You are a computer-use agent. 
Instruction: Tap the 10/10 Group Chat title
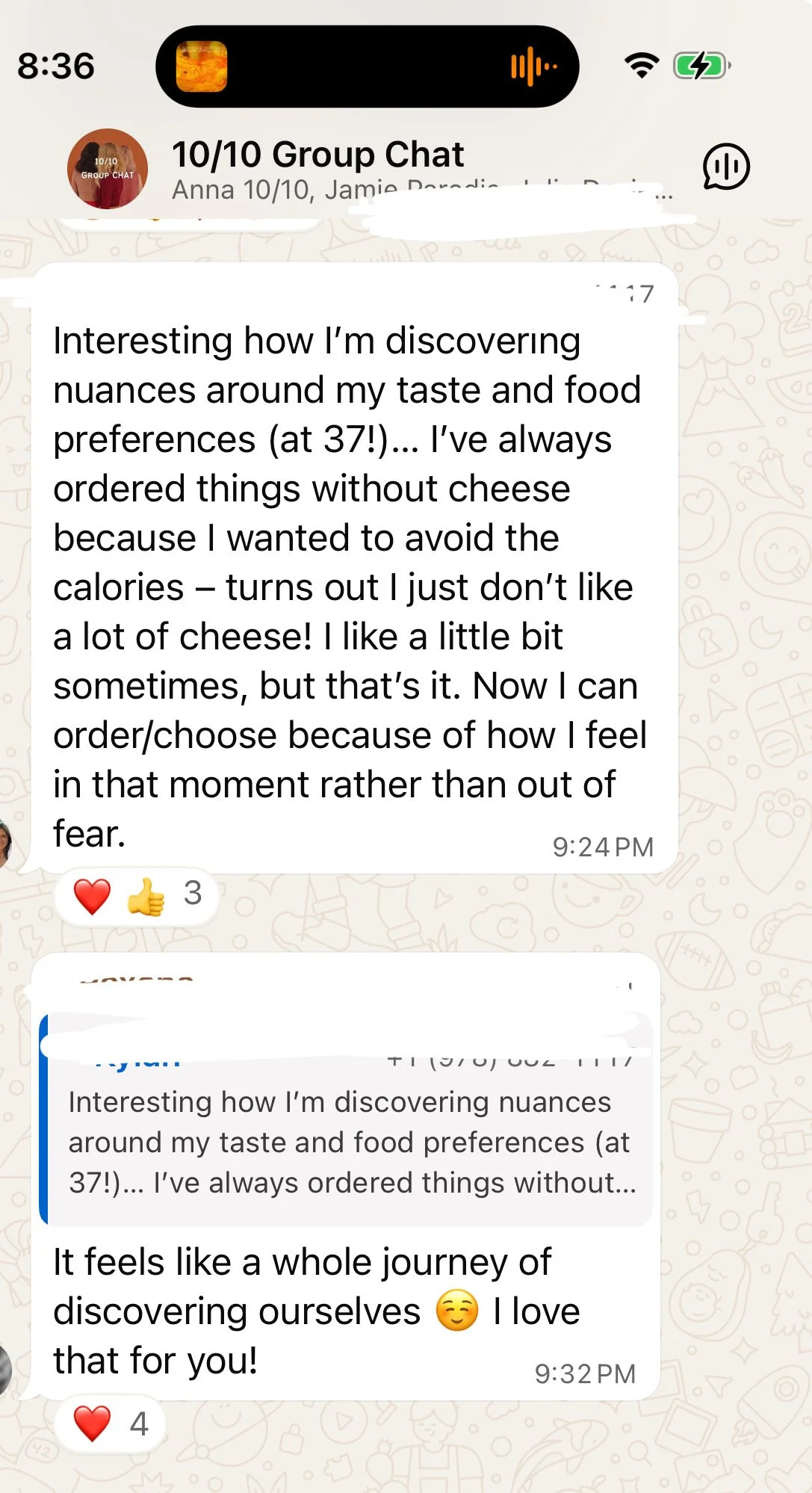[317, 155]
